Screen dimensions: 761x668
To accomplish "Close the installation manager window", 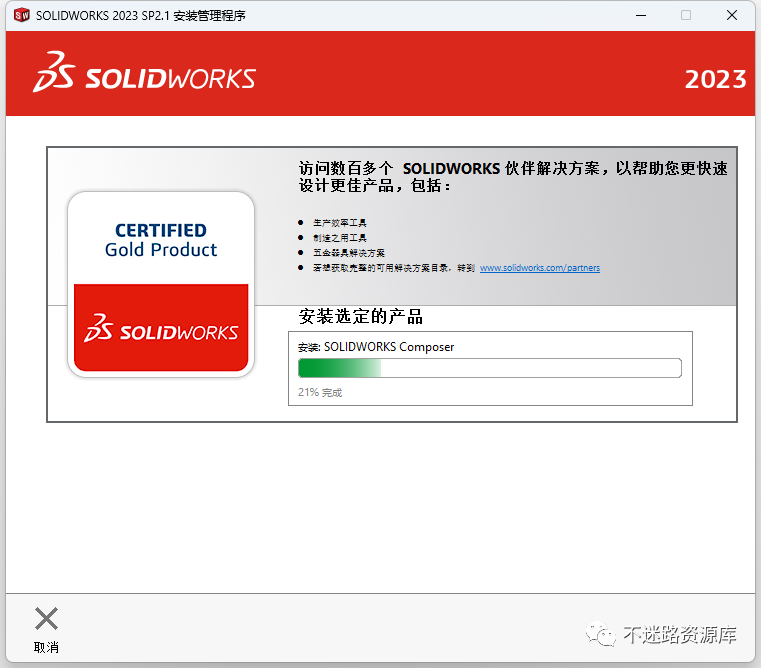I will coord(732,16).
